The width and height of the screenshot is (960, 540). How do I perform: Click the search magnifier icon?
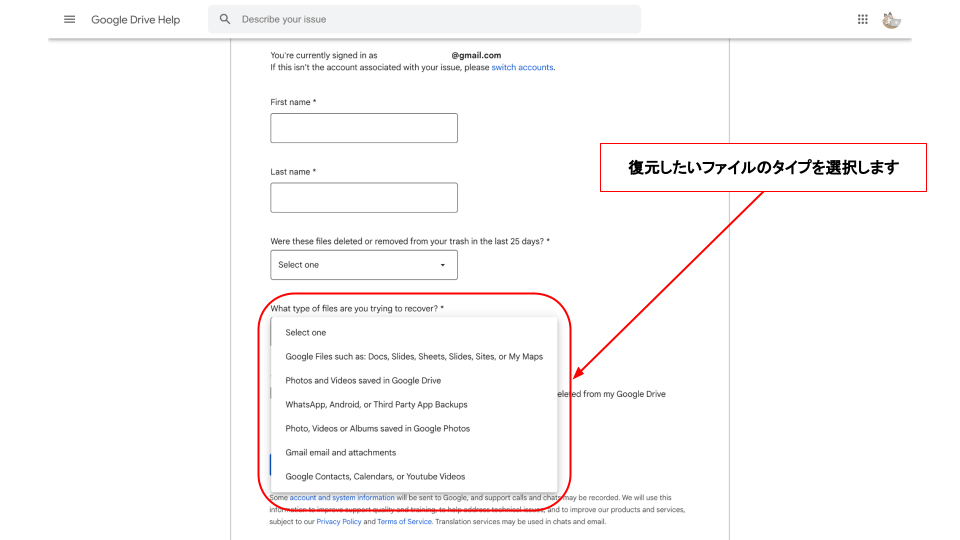225,19
